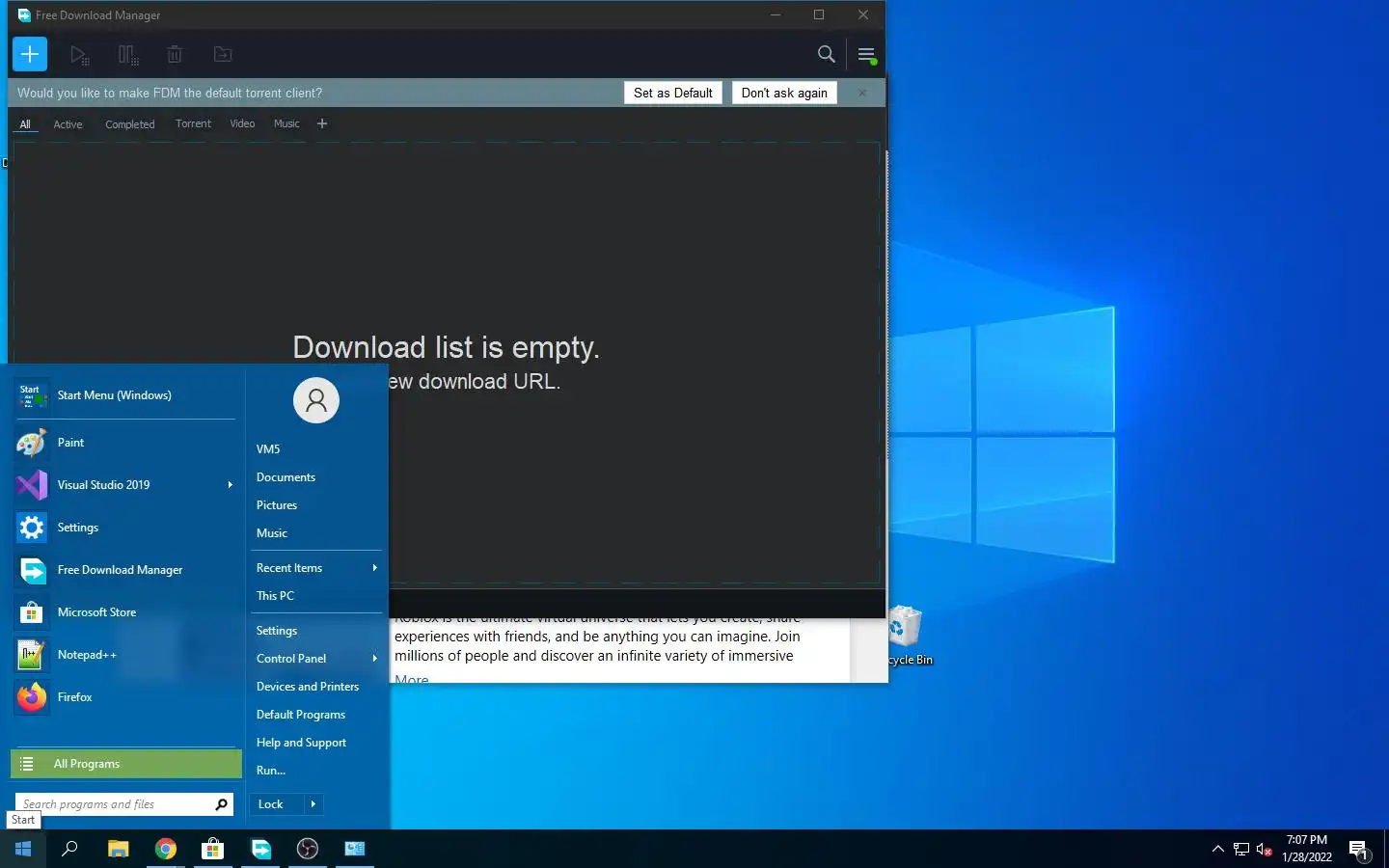Open OBS Studio from taskbar
The height and width of the screenshot is (868, 1389).
click(x=308, y=849)
